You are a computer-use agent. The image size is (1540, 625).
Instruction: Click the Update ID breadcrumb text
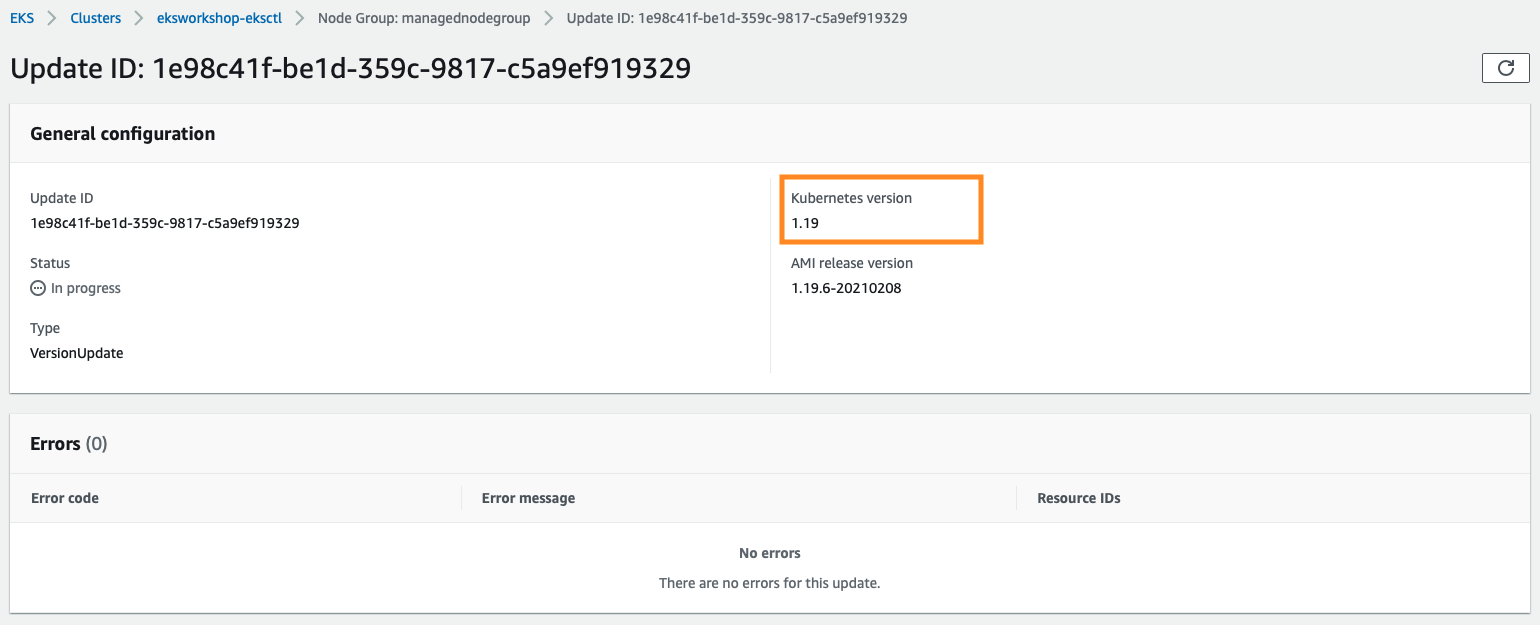[x=736, y=18]
